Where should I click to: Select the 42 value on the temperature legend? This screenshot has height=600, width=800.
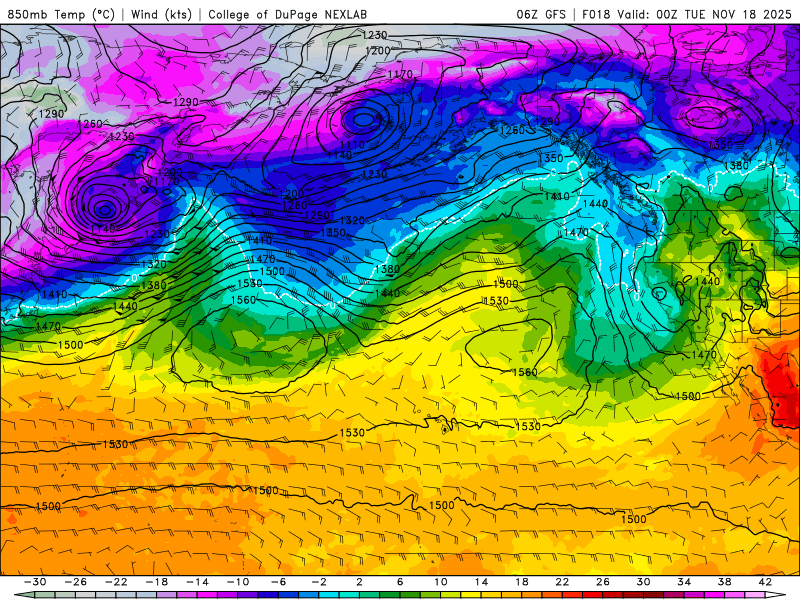(765, 582)
